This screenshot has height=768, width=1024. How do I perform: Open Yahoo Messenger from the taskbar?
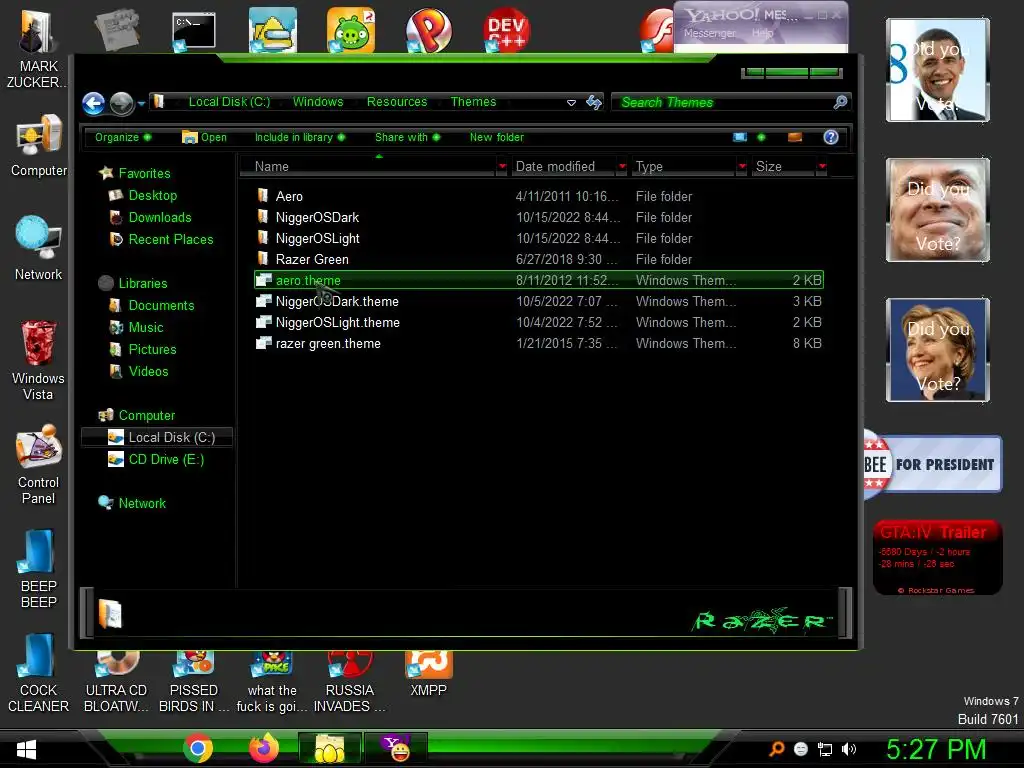point(396,748)
